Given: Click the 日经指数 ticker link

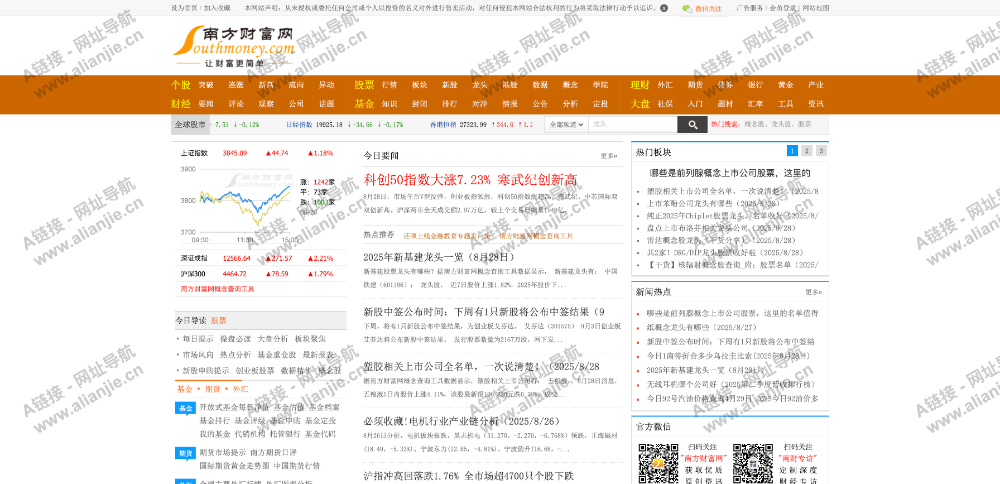Looking at the screenshot, I should coord(299,125).
